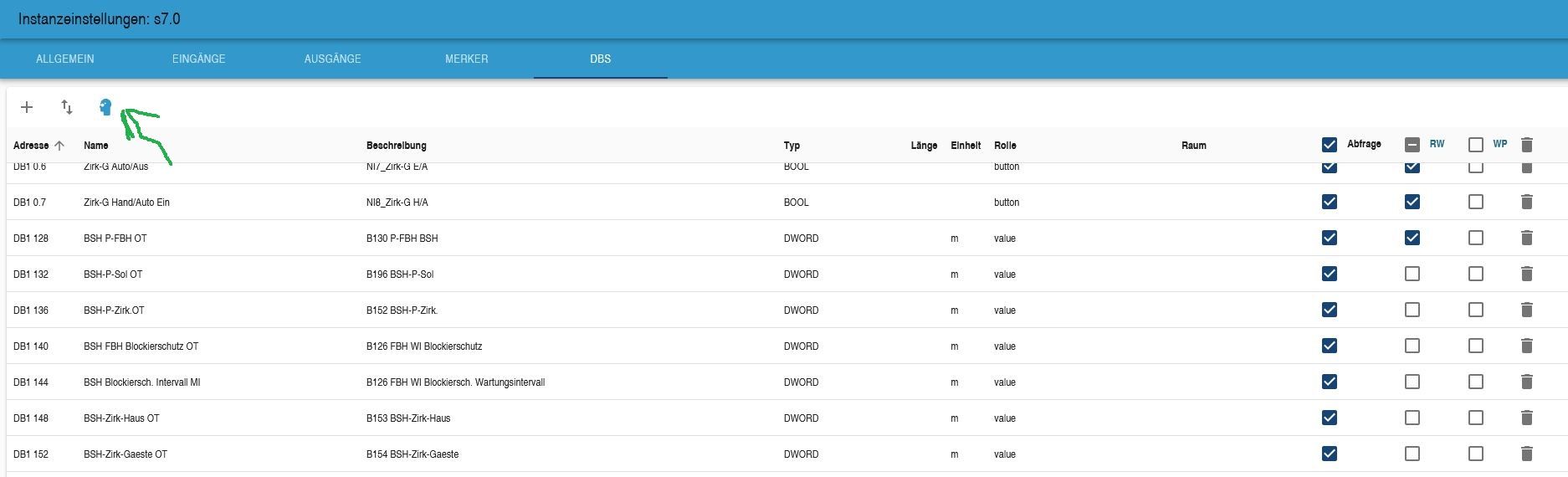Enable WP for DB1 0.7
The image size is (1568, 477).
point(1476,202)
